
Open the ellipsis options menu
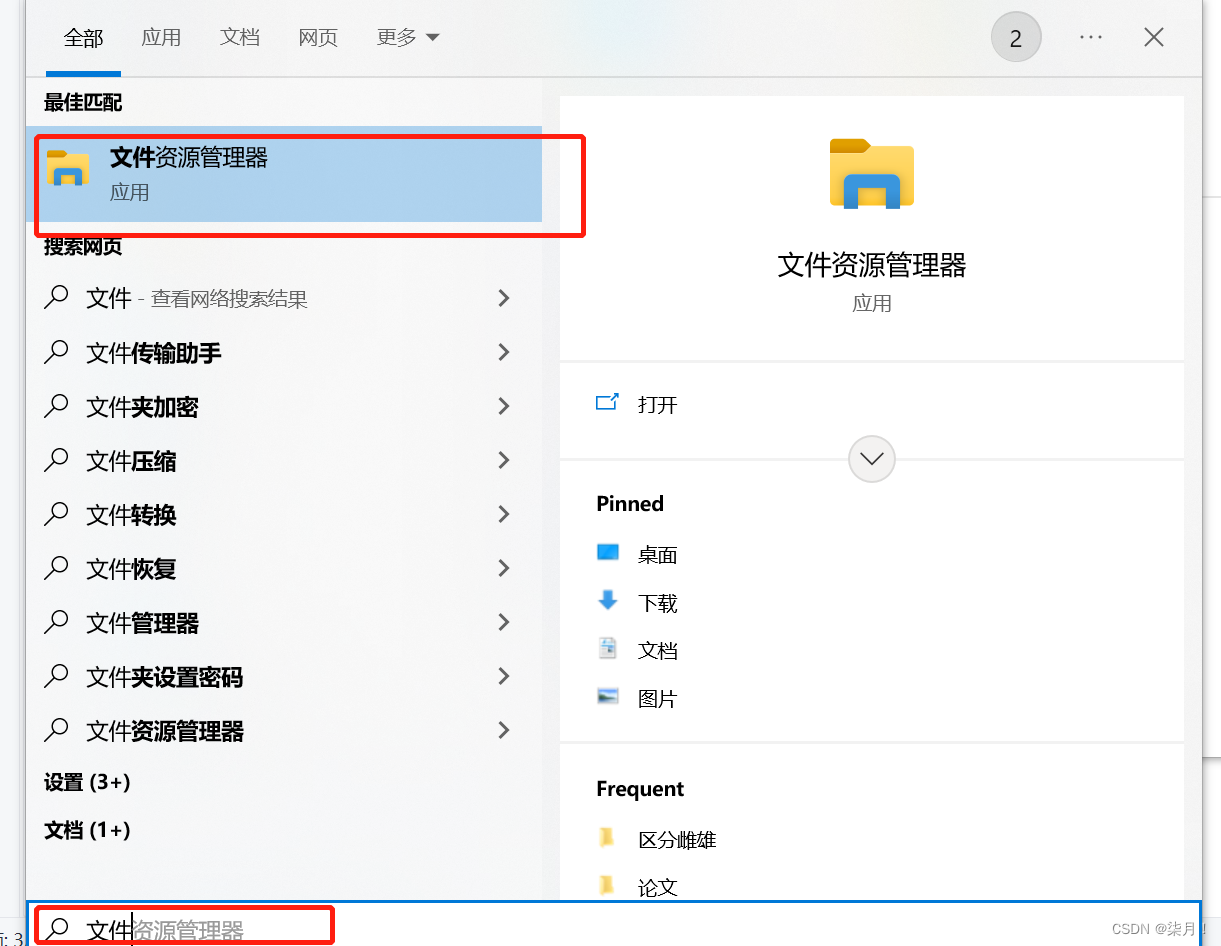tap(1091, 37)
